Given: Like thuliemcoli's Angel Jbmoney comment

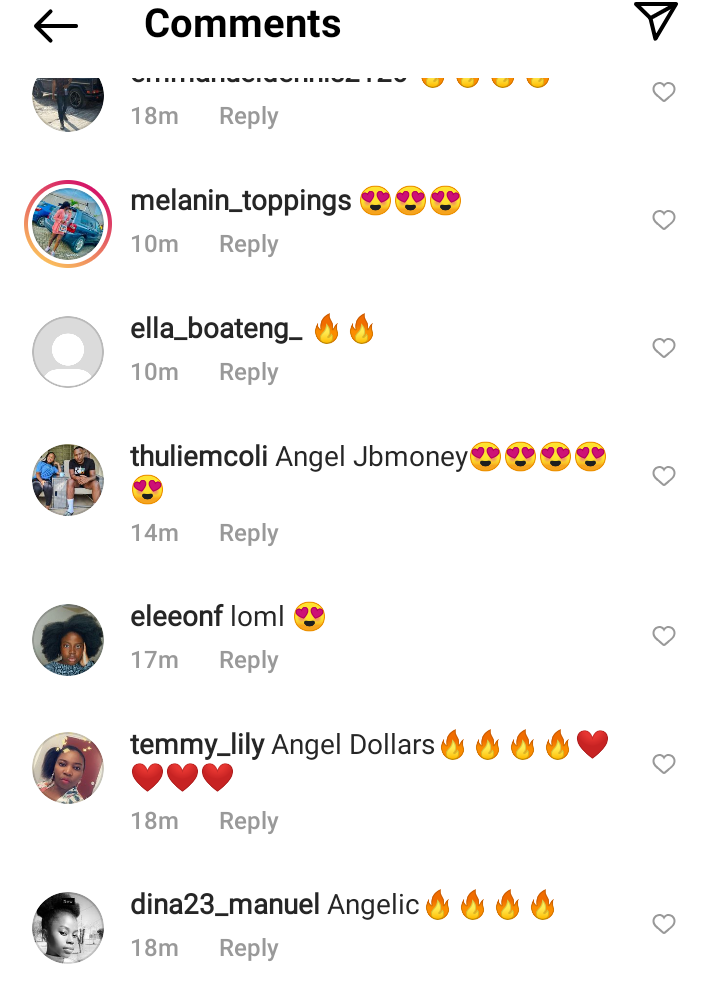Looking at the screenshot, I should [x=663, y=476].
